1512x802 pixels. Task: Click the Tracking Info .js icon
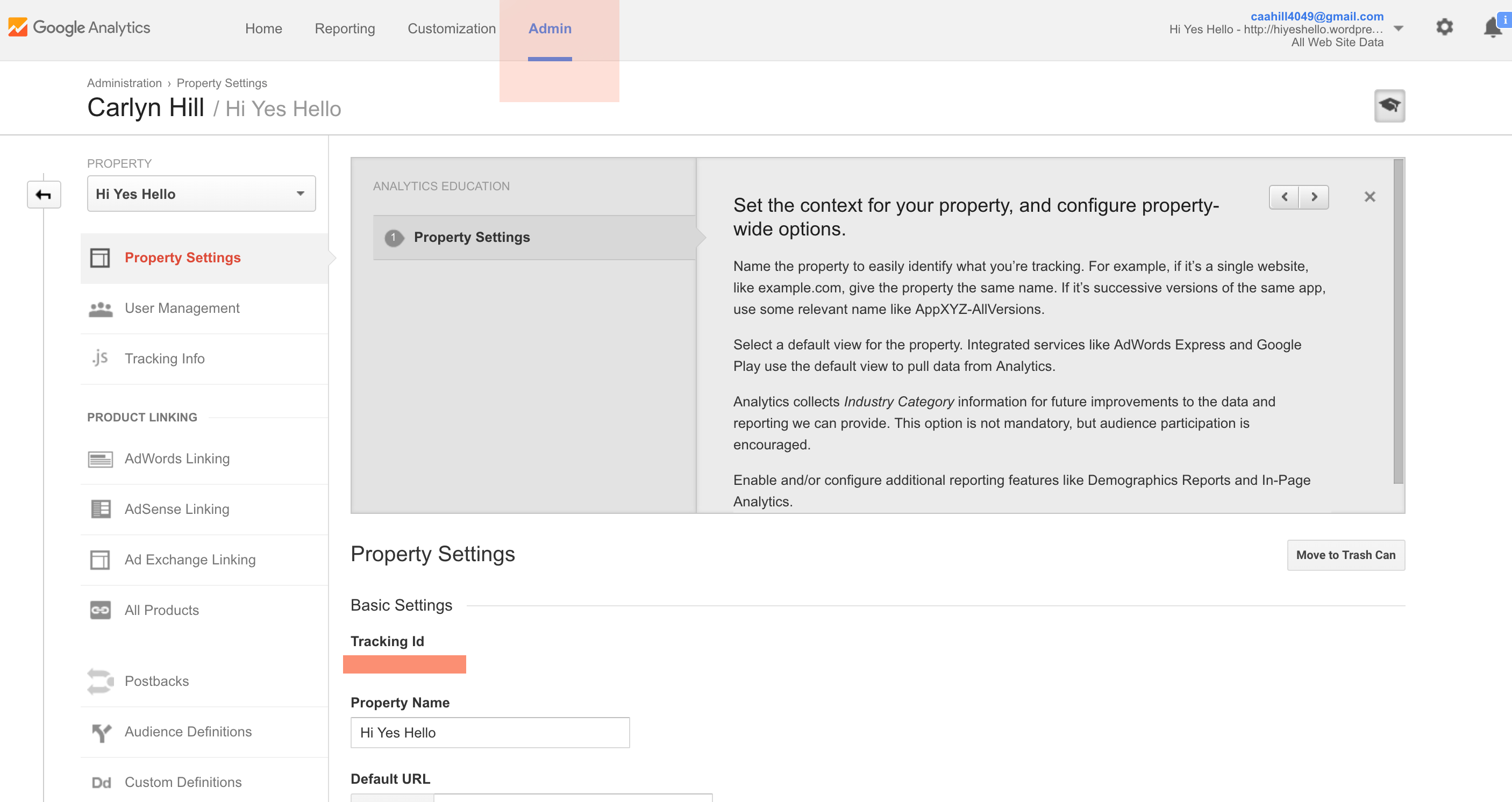click(x=100, y=359)
